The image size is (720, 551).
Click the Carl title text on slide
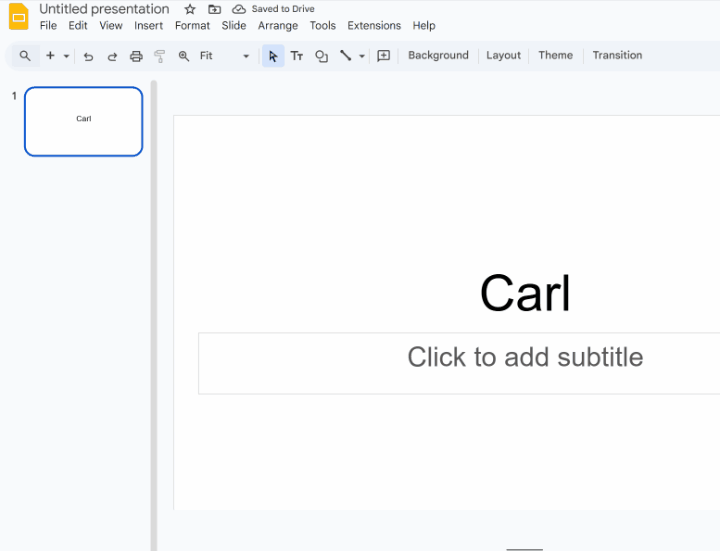click(x=525, y=293)
